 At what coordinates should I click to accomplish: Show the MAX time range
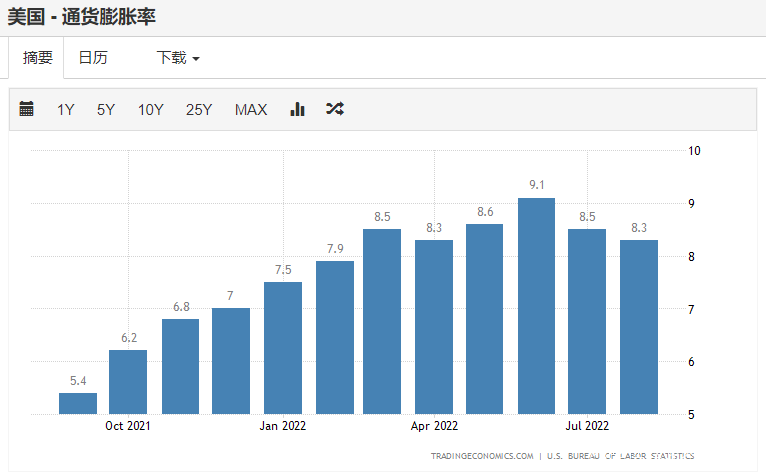[x=251, y=109]
